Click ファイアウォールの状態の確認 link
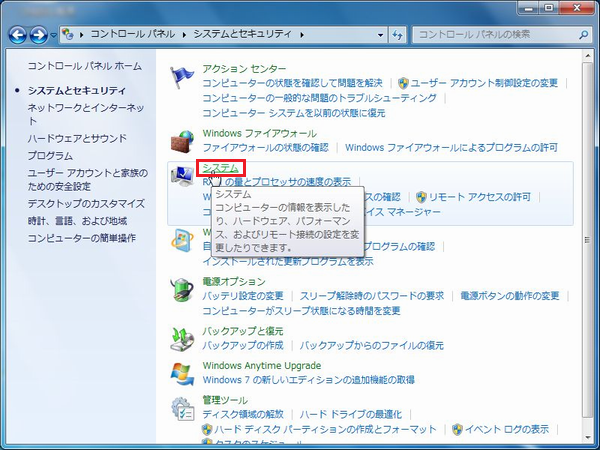Viewport: 600px width, 450px height. 266,148
